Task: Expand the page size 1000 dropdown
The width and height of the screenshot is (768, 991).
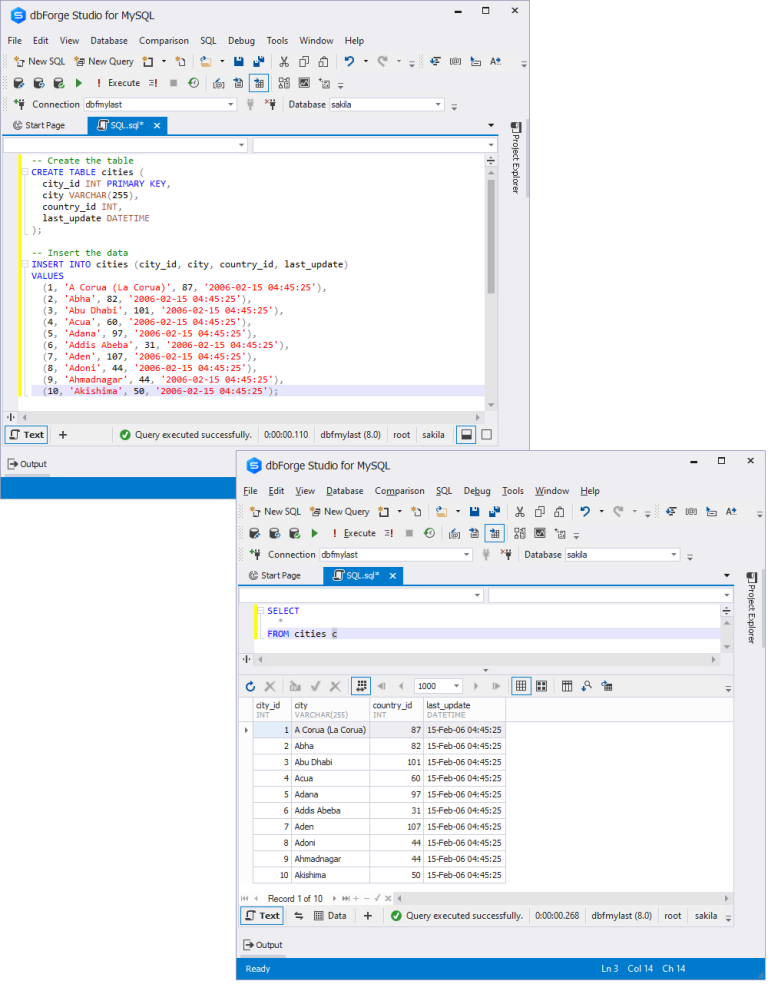Action: click(x=457, y=686)
